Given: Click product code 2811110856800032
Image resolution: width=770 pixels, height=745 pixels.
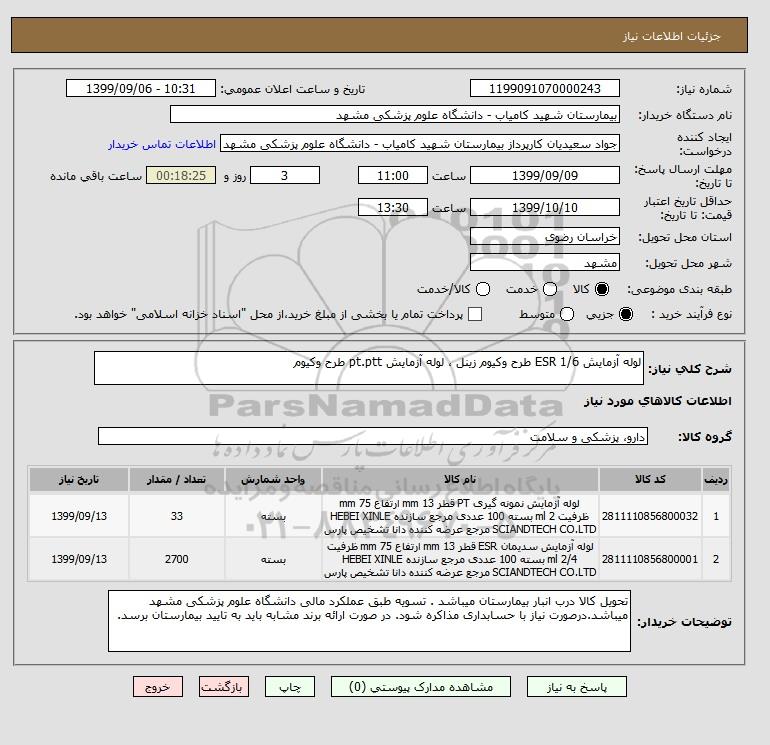Looking at the screenshot, I should 650,516.
